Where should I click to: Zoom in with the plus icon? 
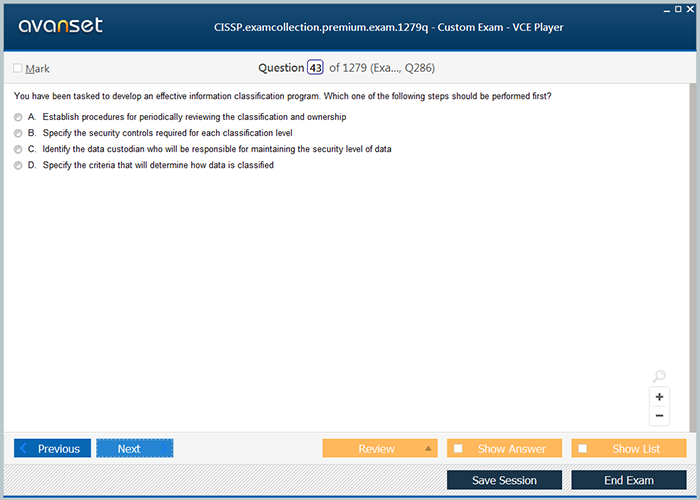(x=659, y=397)
